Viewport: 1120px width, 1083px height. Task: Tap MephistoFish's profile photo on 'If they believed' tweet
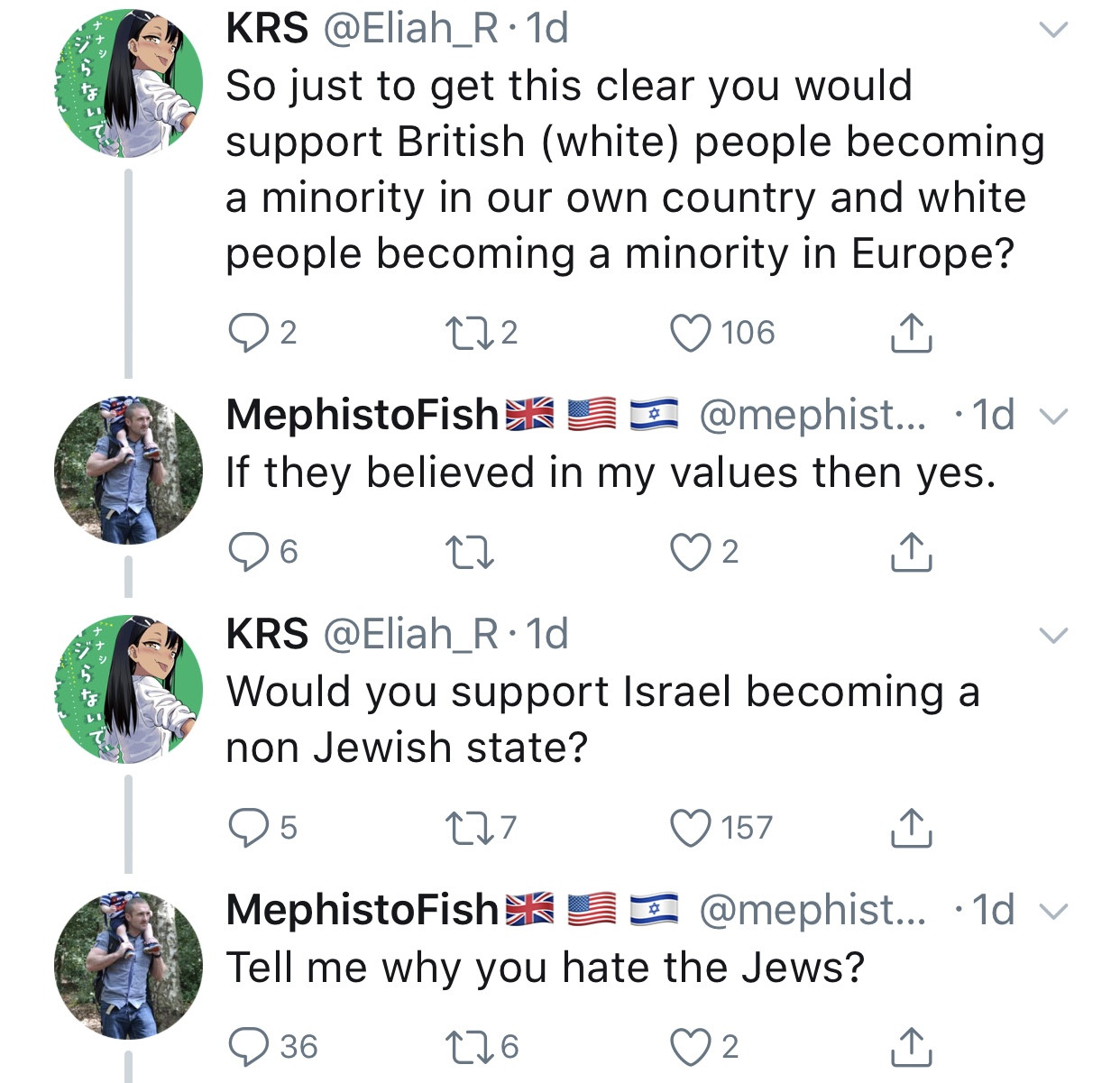point(129,470)
